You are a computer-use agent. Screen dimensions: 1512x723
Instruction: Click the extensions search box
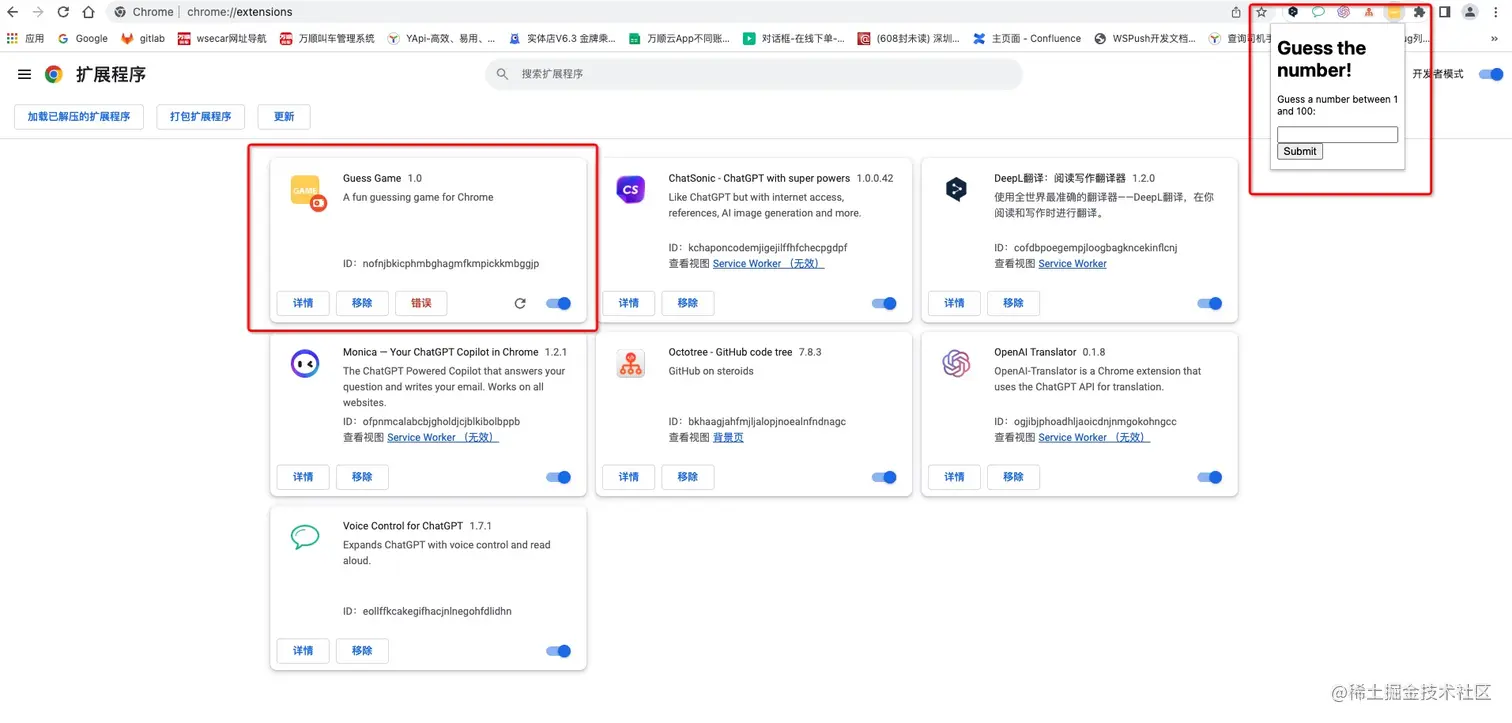[754, 74]
